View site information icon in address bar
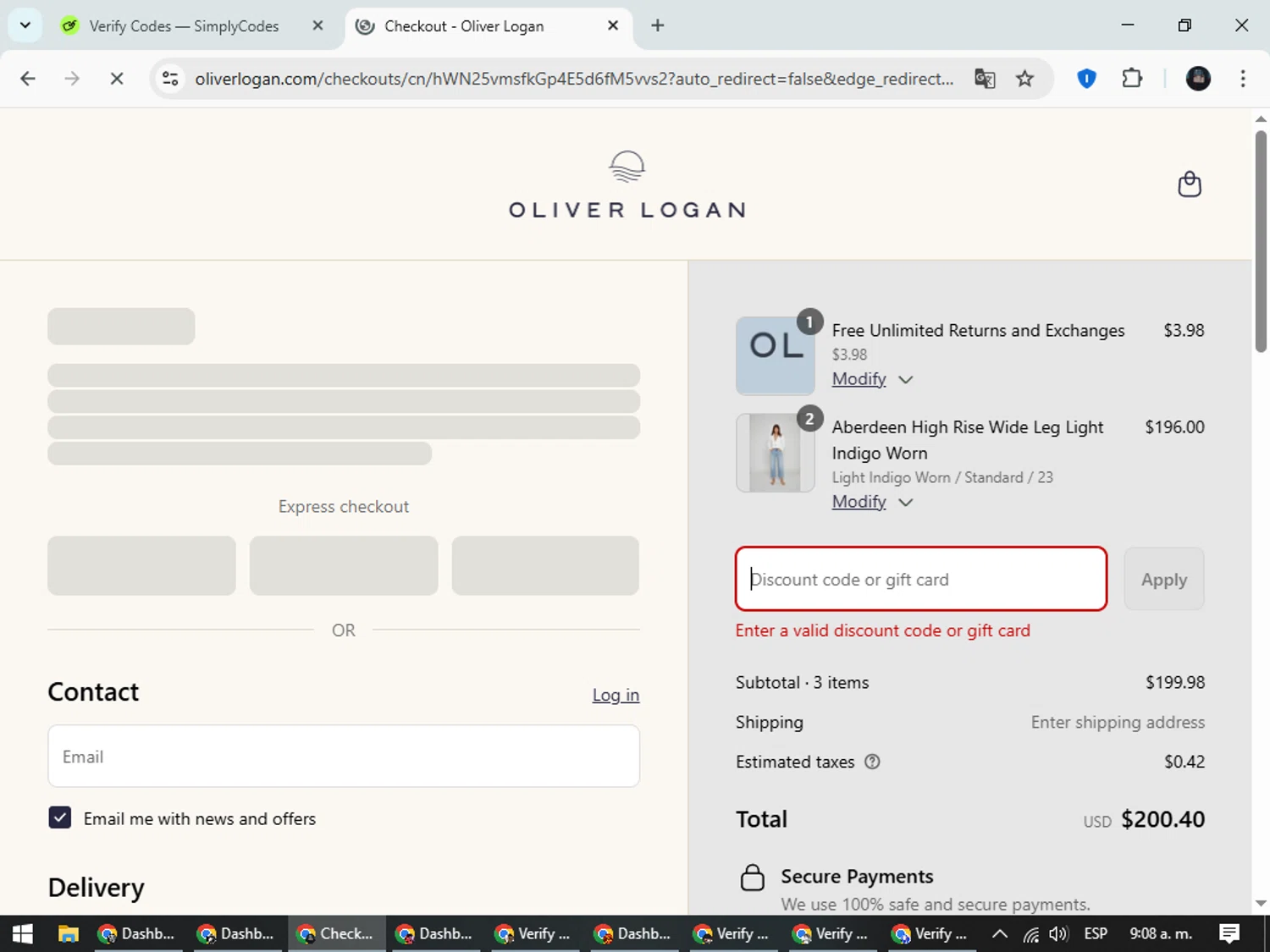 point(170,79)
